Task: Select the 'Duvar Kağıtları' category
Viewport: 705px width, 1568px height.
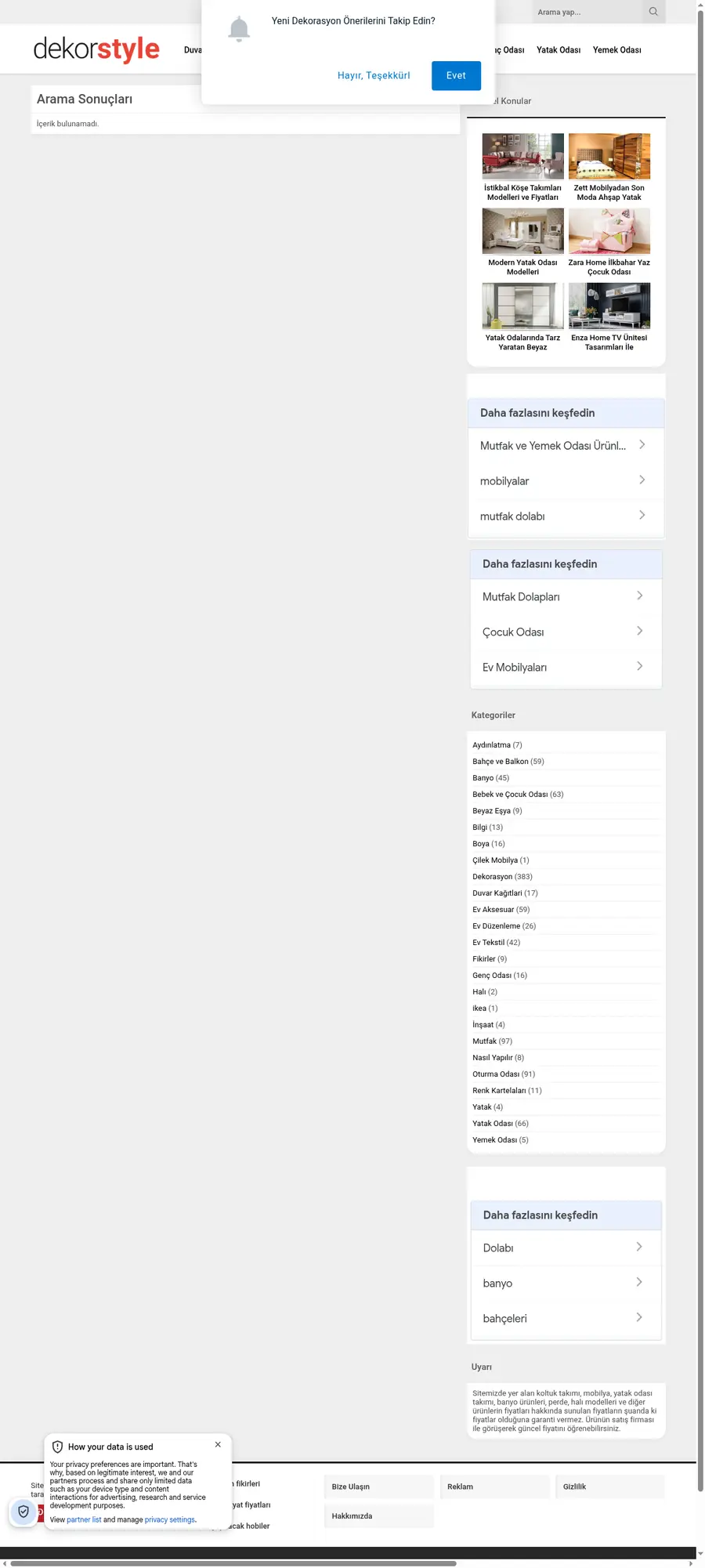Action: point(497,893)
